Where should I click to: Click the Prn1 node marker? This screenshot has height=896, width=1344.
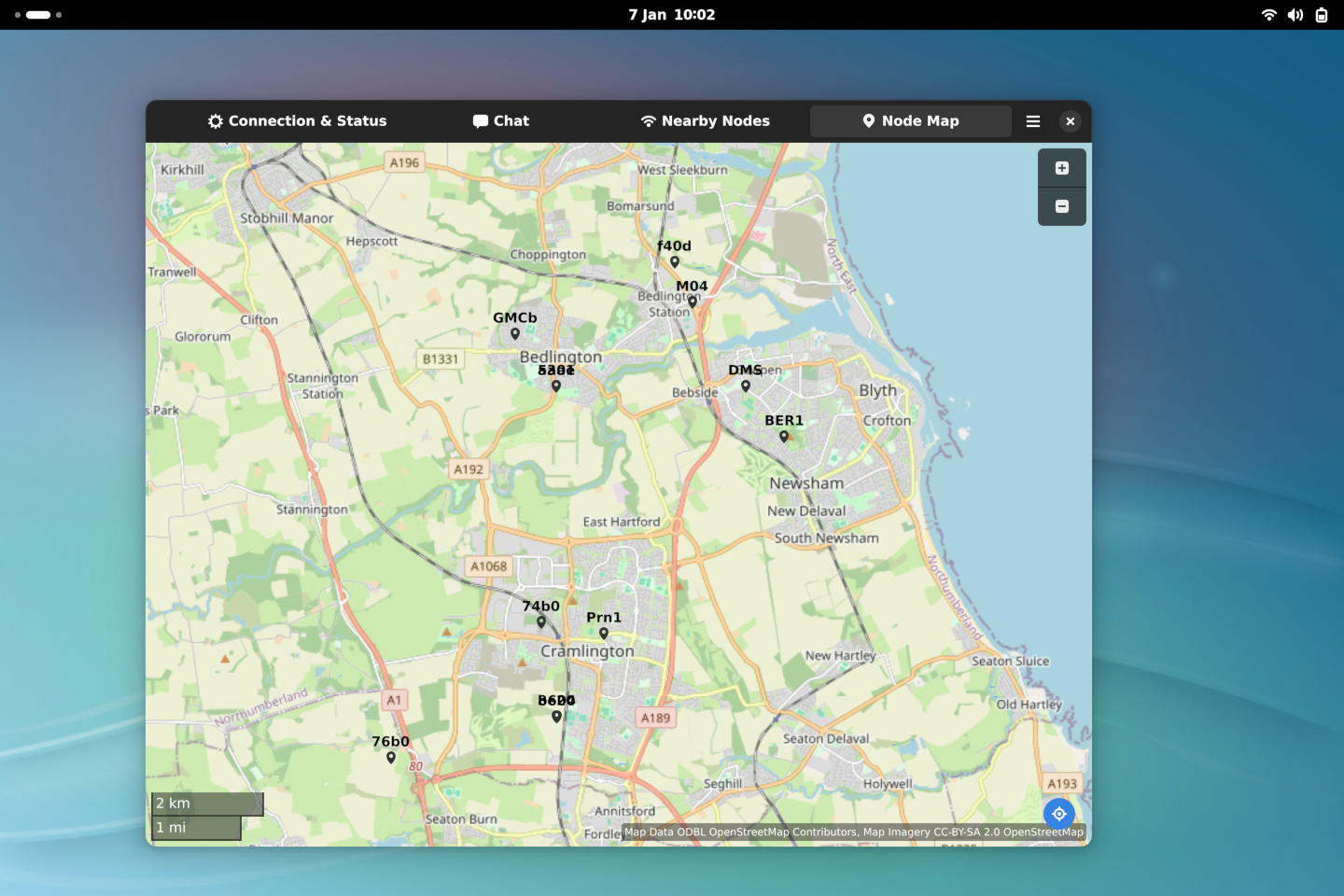click(x=604, y=633)
